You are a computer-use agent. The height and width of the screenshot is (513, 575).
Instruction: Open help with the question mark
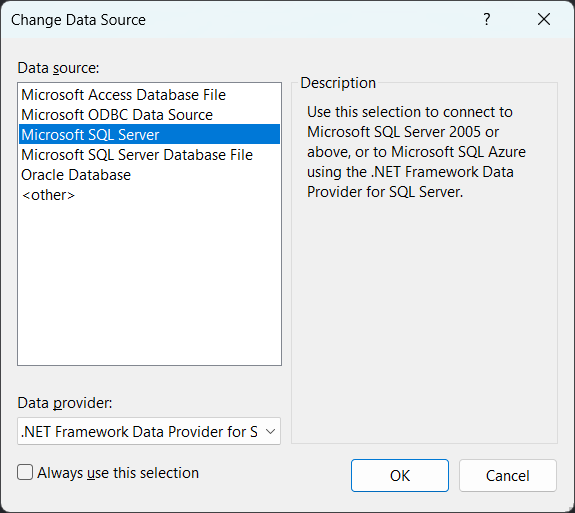[487, 19]
